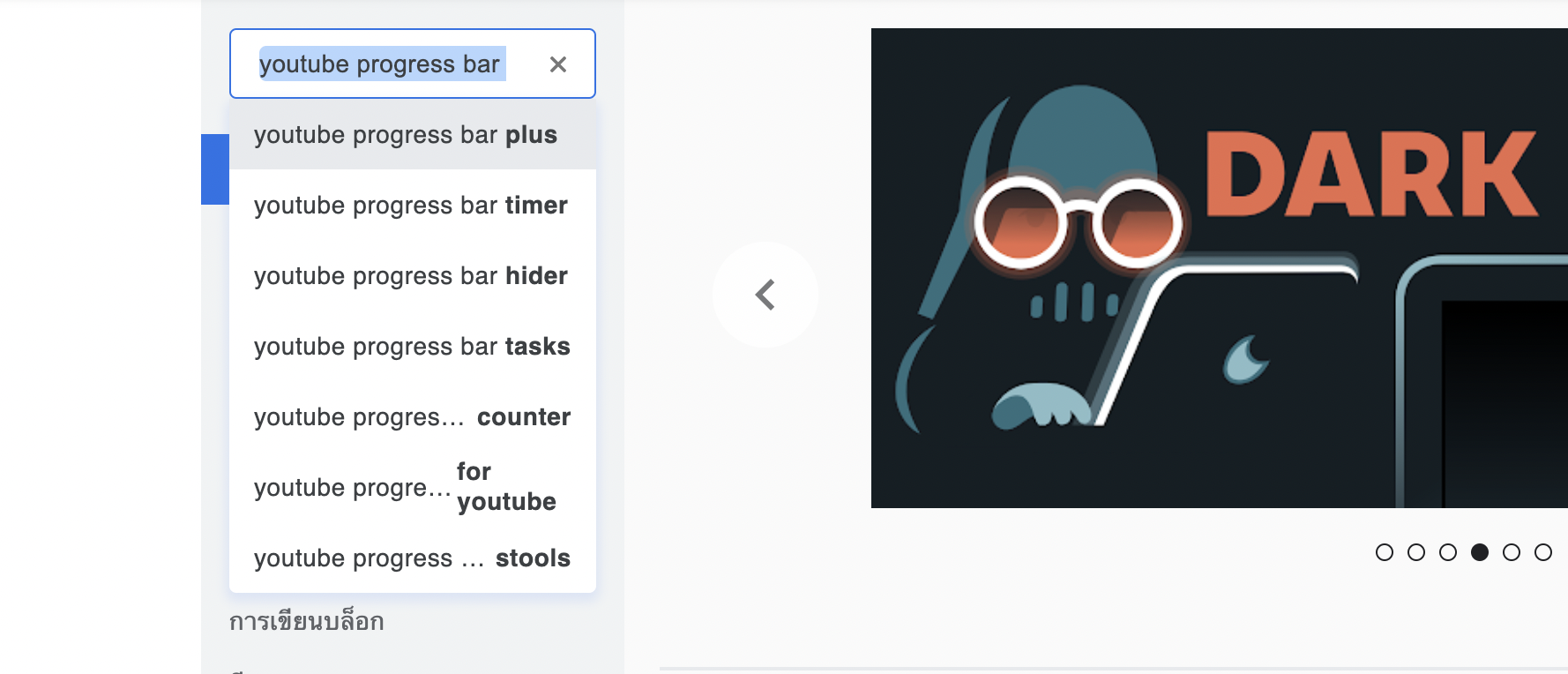Viewport: 1568px width, 674px height.
Task: Click the filled fourth carousel dot
Action: pos(1480,552)
